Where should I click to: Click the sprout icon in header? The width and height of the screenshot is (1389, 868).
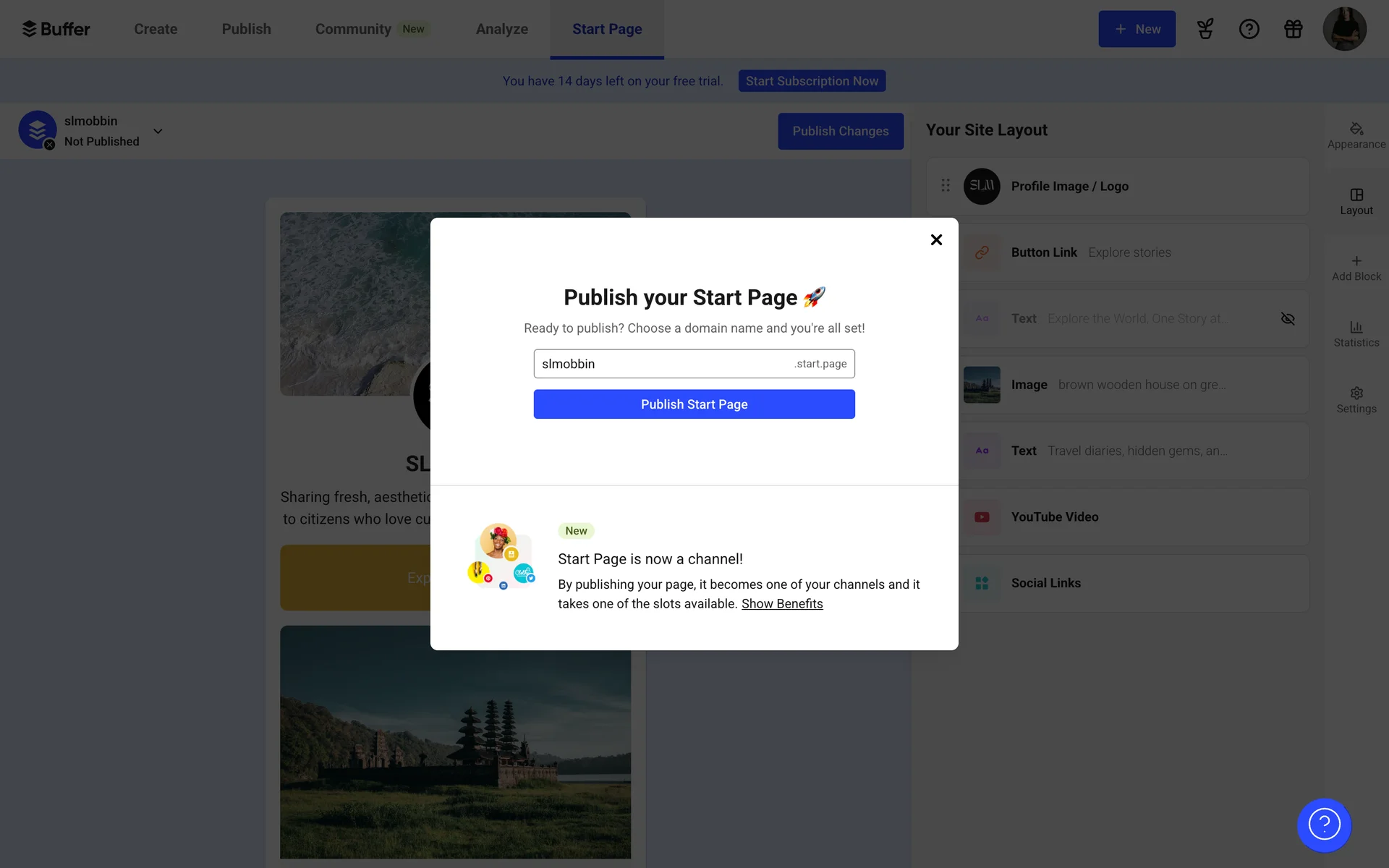(1205, 29)
